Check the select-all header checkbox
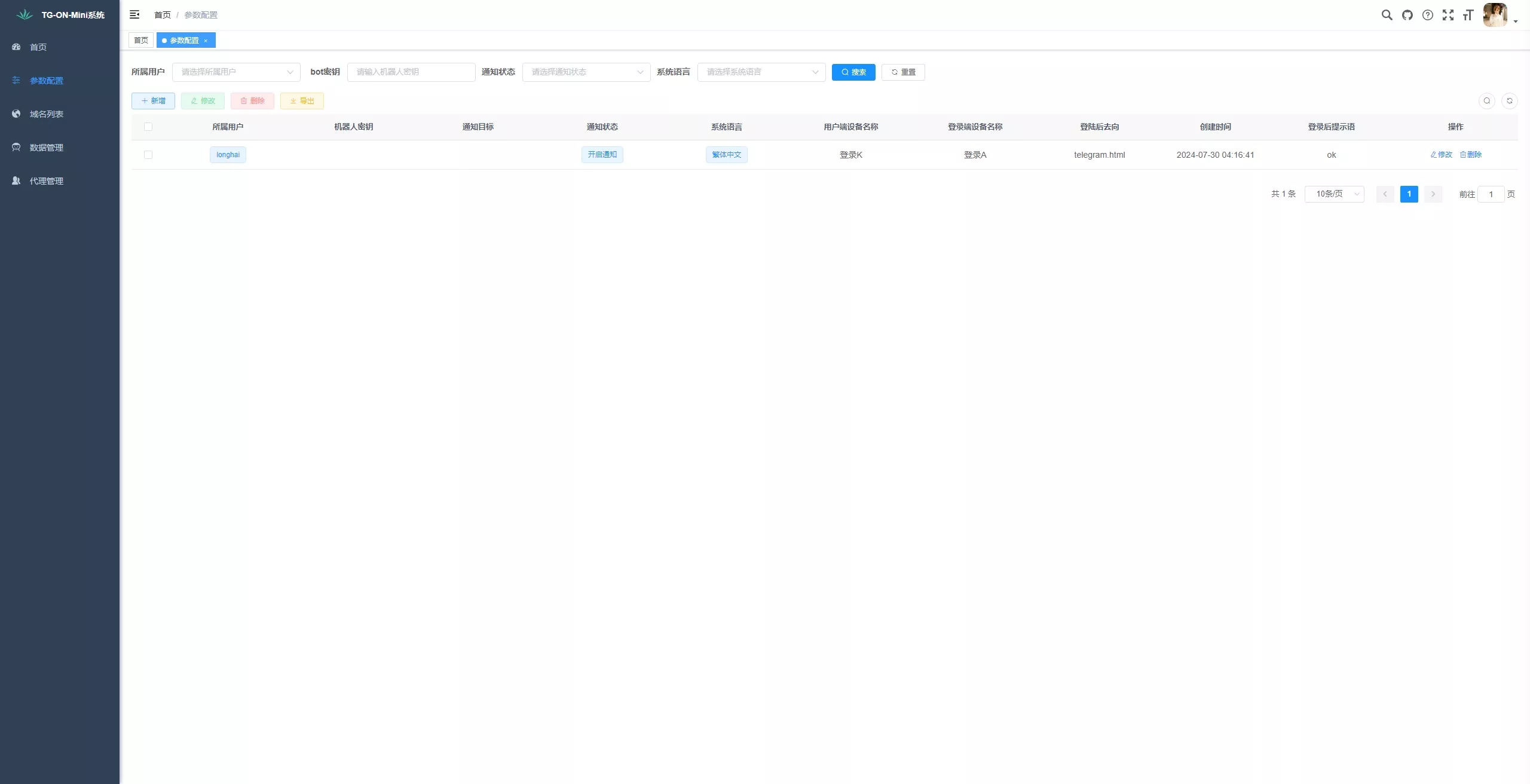The height and width of the screenshot is (784, 1530). [148, 127]
